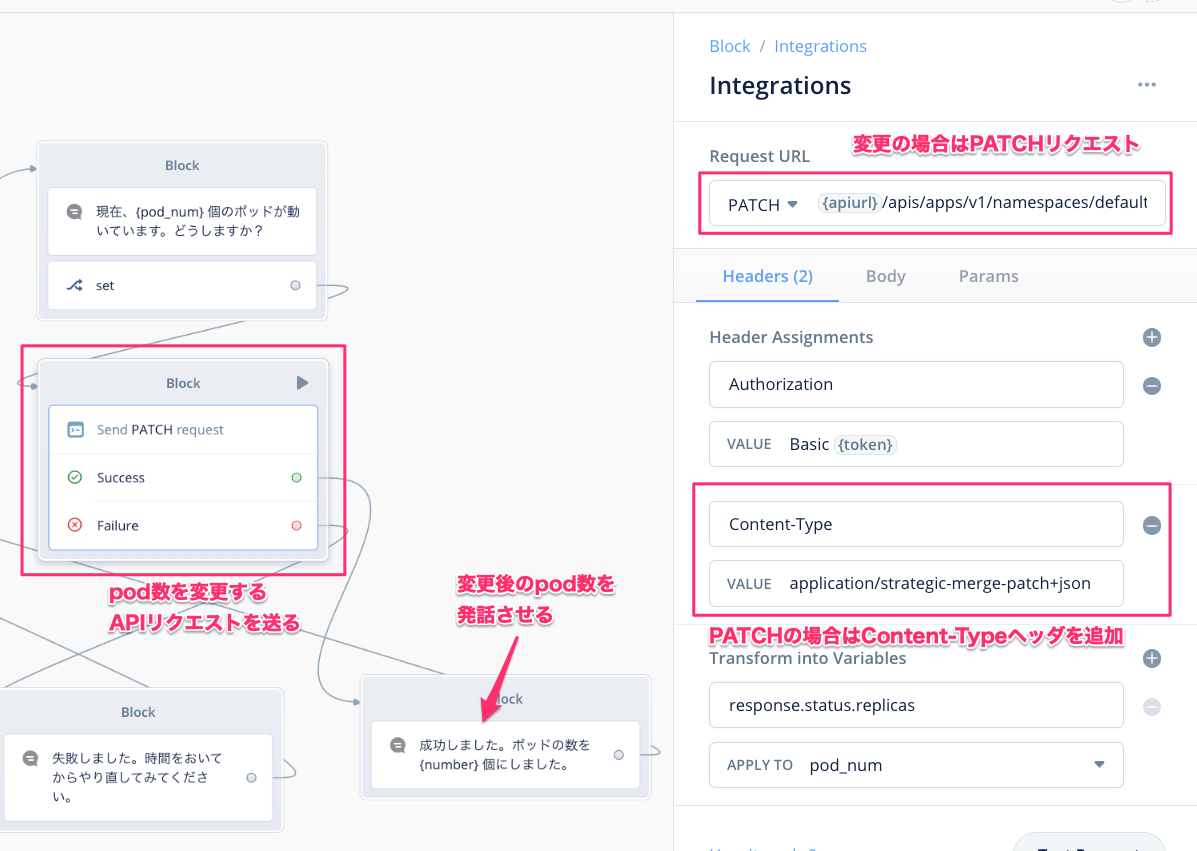This screenshot has height=851, width=1197.
Task: Click output port of the 失敗しました step
Action: 251,778
